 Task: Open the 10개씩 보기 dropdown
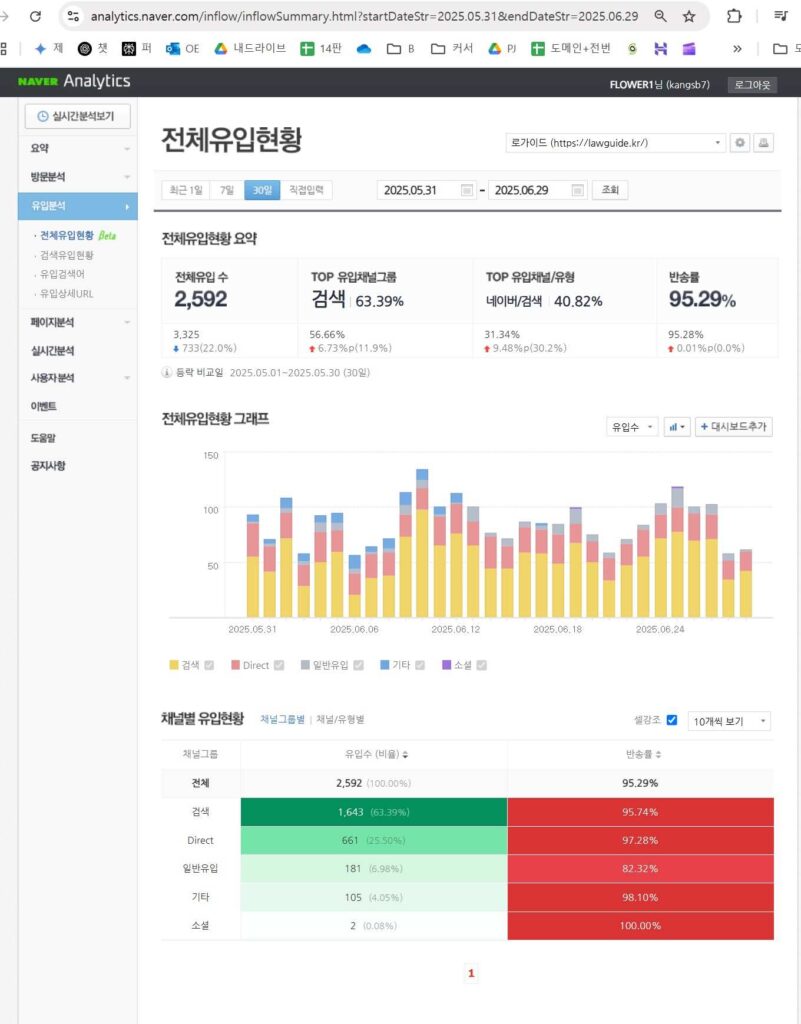[729, 721]
